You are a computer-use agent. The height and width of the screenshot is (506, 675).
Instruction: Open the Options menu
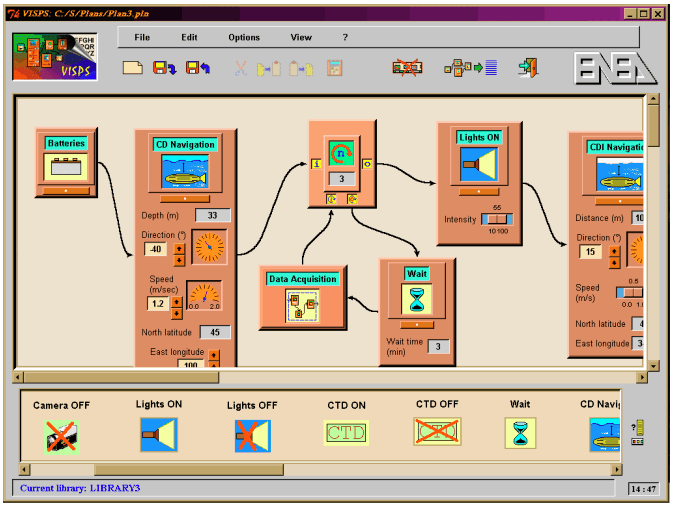coord(244,38)
